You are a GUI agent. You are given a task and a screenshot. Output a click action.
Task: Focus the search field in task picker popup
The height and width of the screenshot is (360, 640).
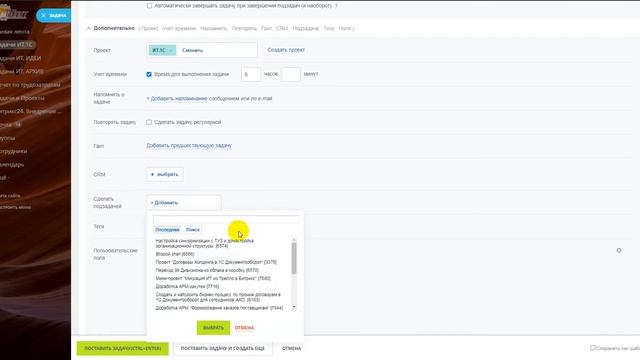point(226,219)
